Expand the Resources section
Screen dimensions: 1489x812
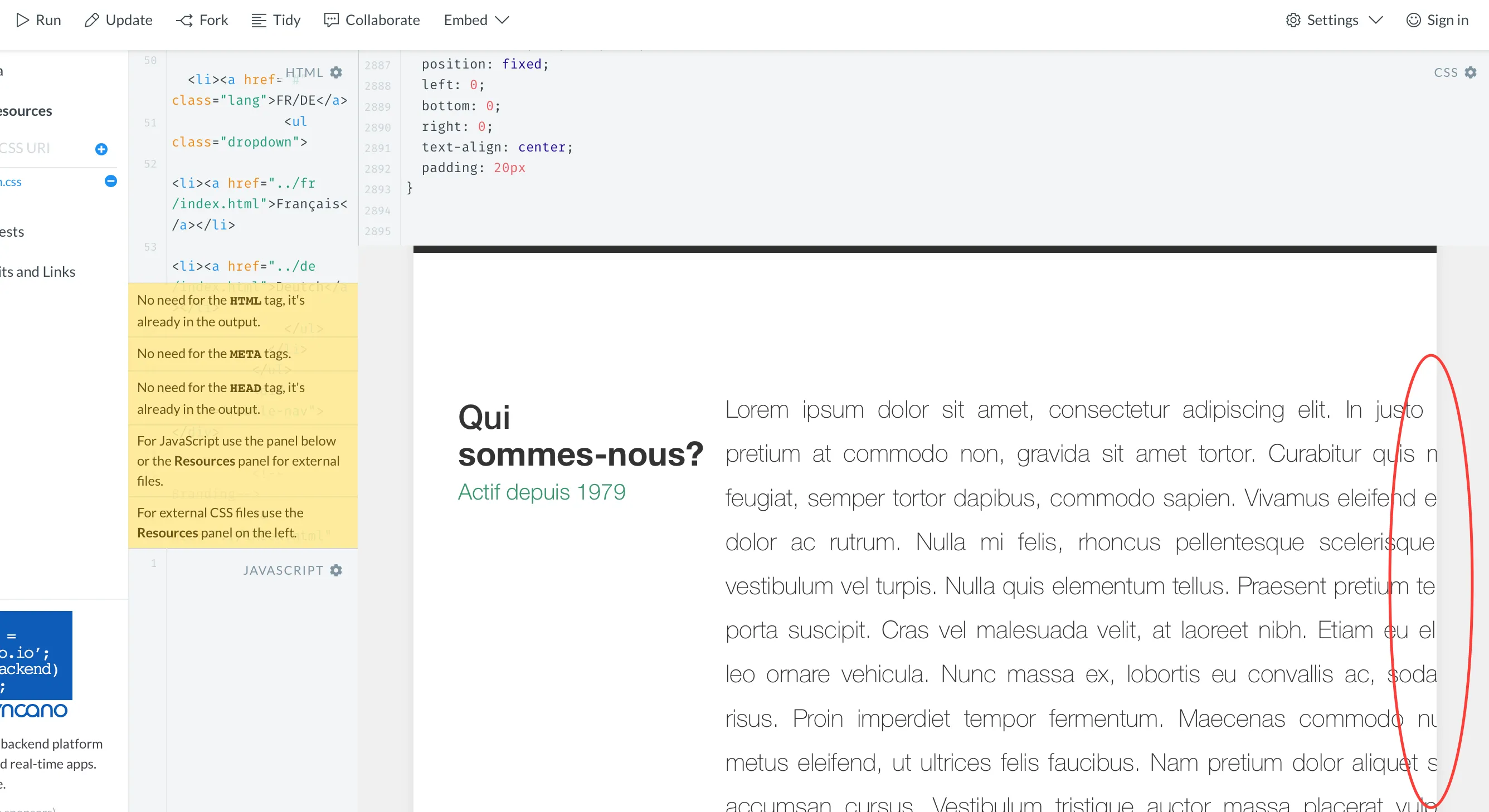26,111
